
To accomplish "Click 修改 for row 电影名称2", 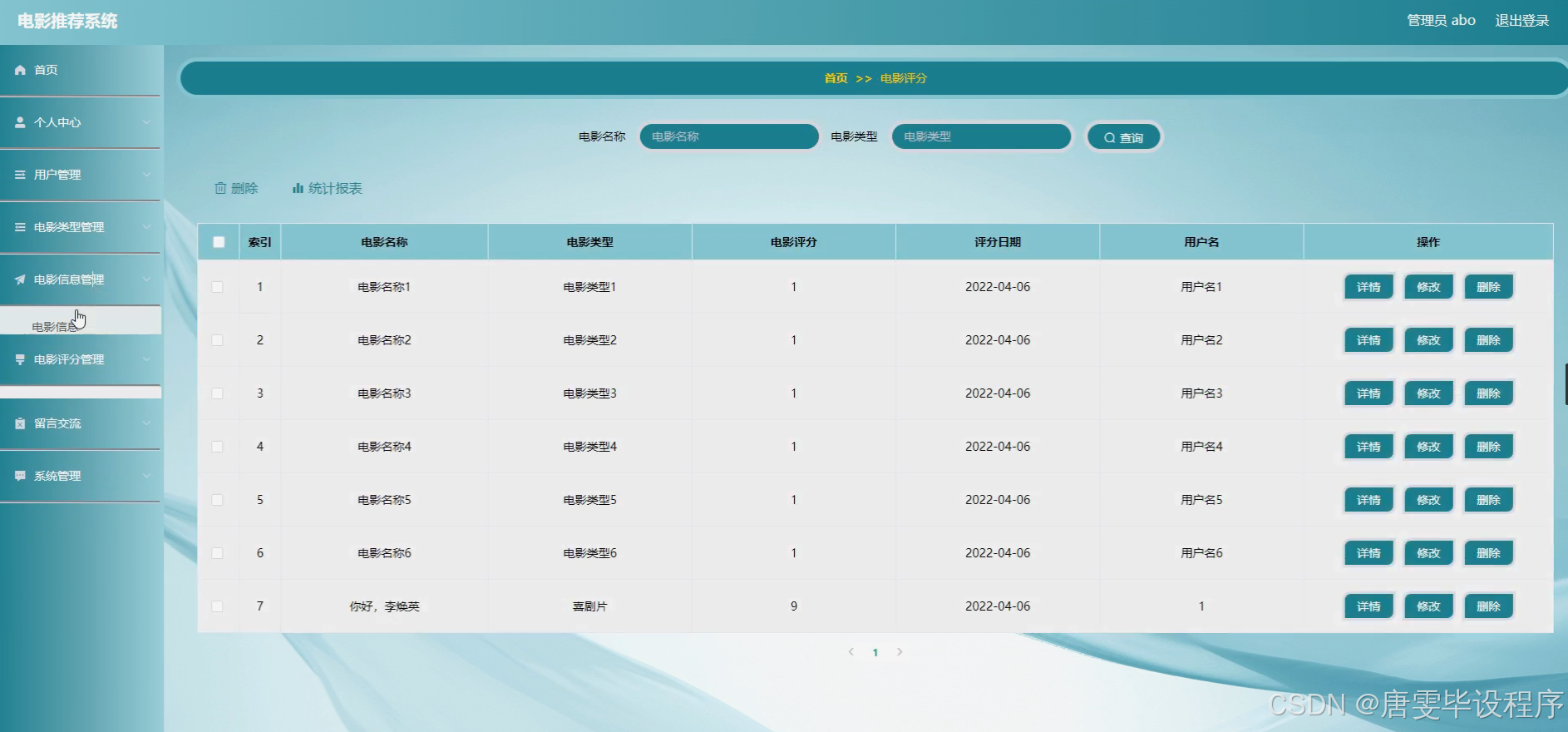I will point(1428,340).
